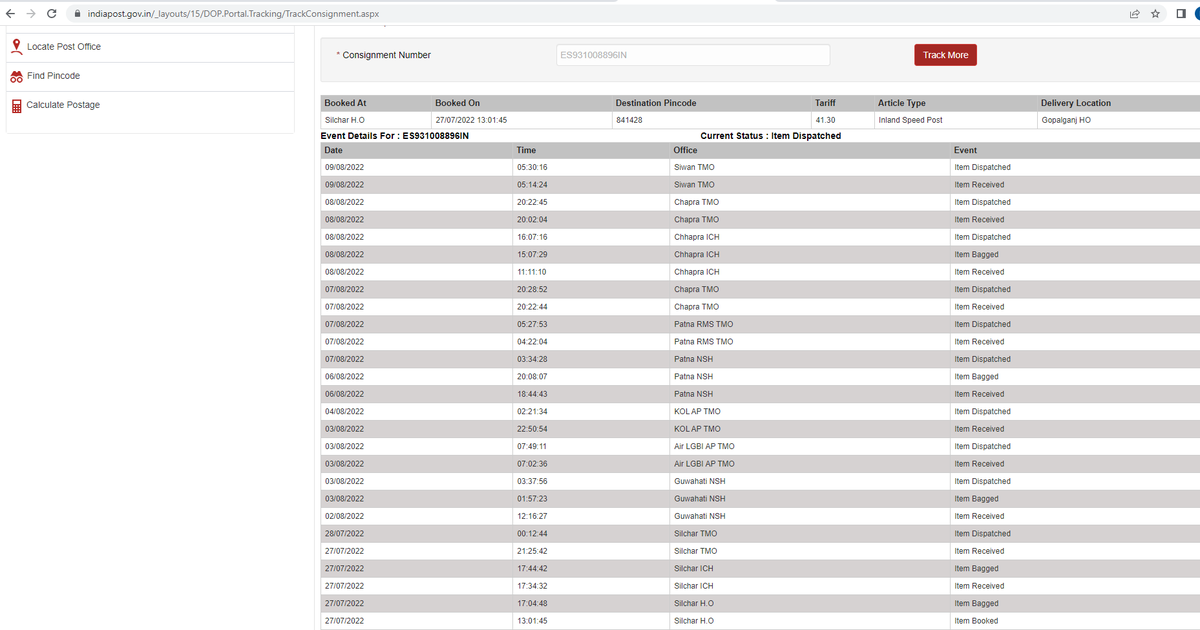
Task: Select the Booked At column header
Action: click(345, 103)
